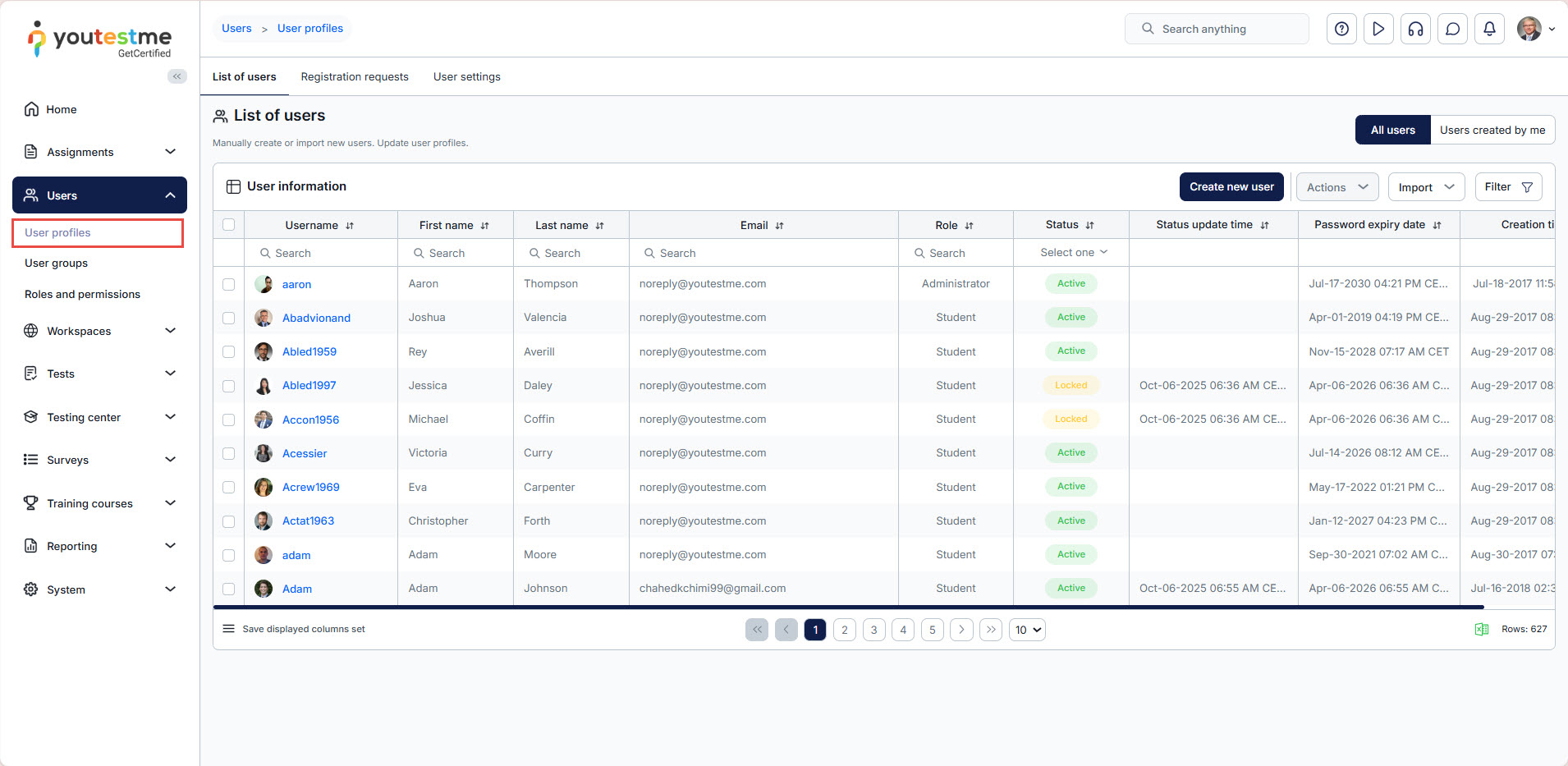Switch to the Registration requests tab

point(355,77)
